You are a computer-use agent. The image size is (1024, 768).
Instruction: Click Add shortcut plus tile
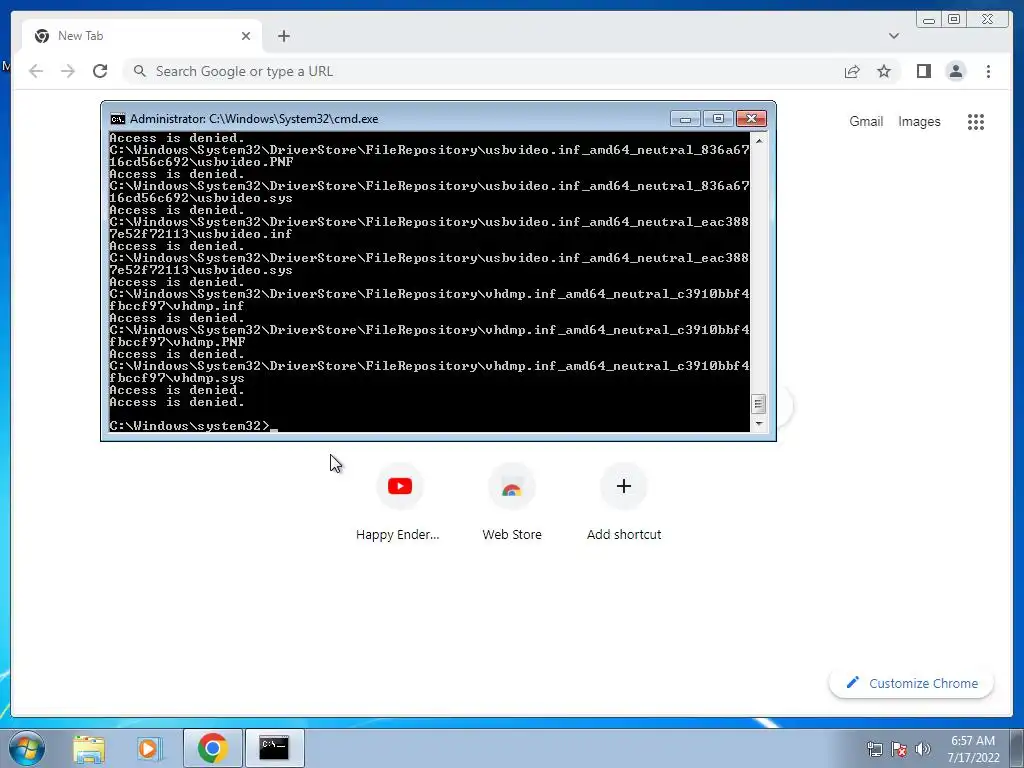tap(624, 503)
